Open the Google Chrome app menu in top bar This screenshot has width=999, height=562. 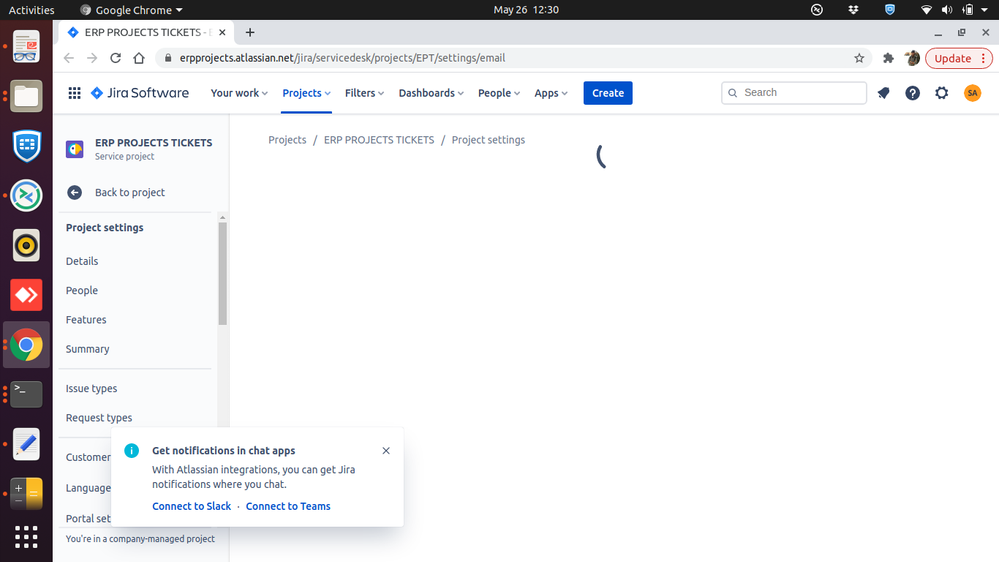tap(132, 10)
